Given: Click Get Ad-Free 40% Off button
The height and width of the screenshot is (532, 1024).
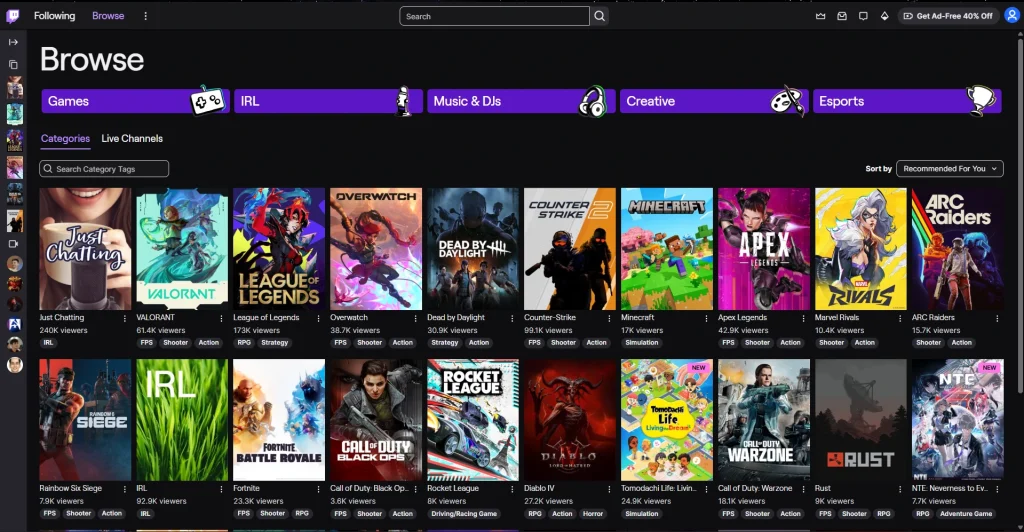Looking at the screenshot, I should (x=948, y=16).
